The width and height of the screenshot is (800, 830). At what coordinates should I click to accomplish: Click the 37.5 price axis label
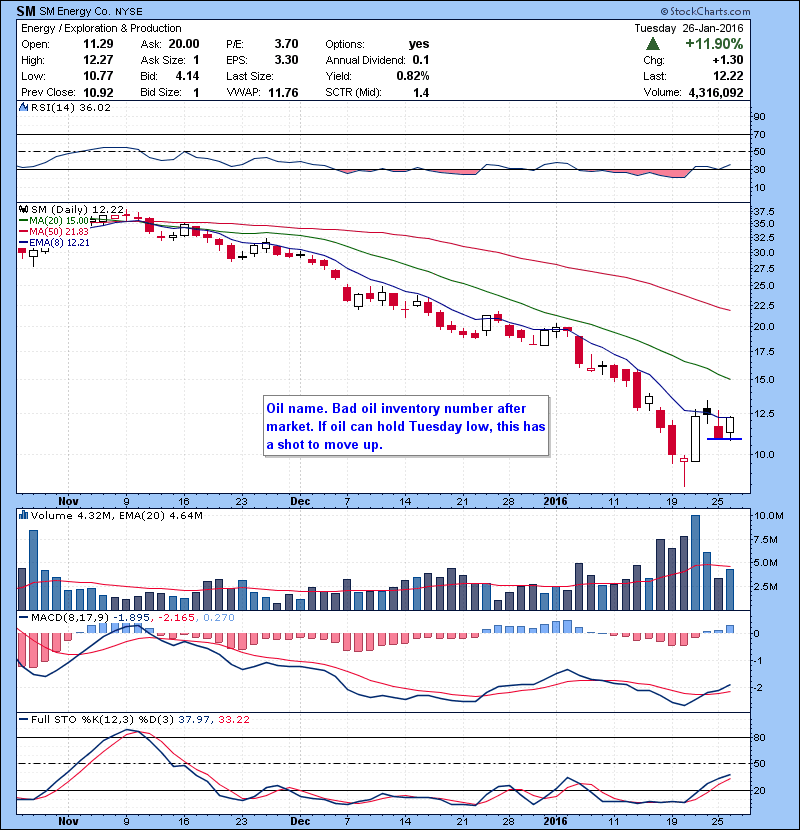[763, 212]
